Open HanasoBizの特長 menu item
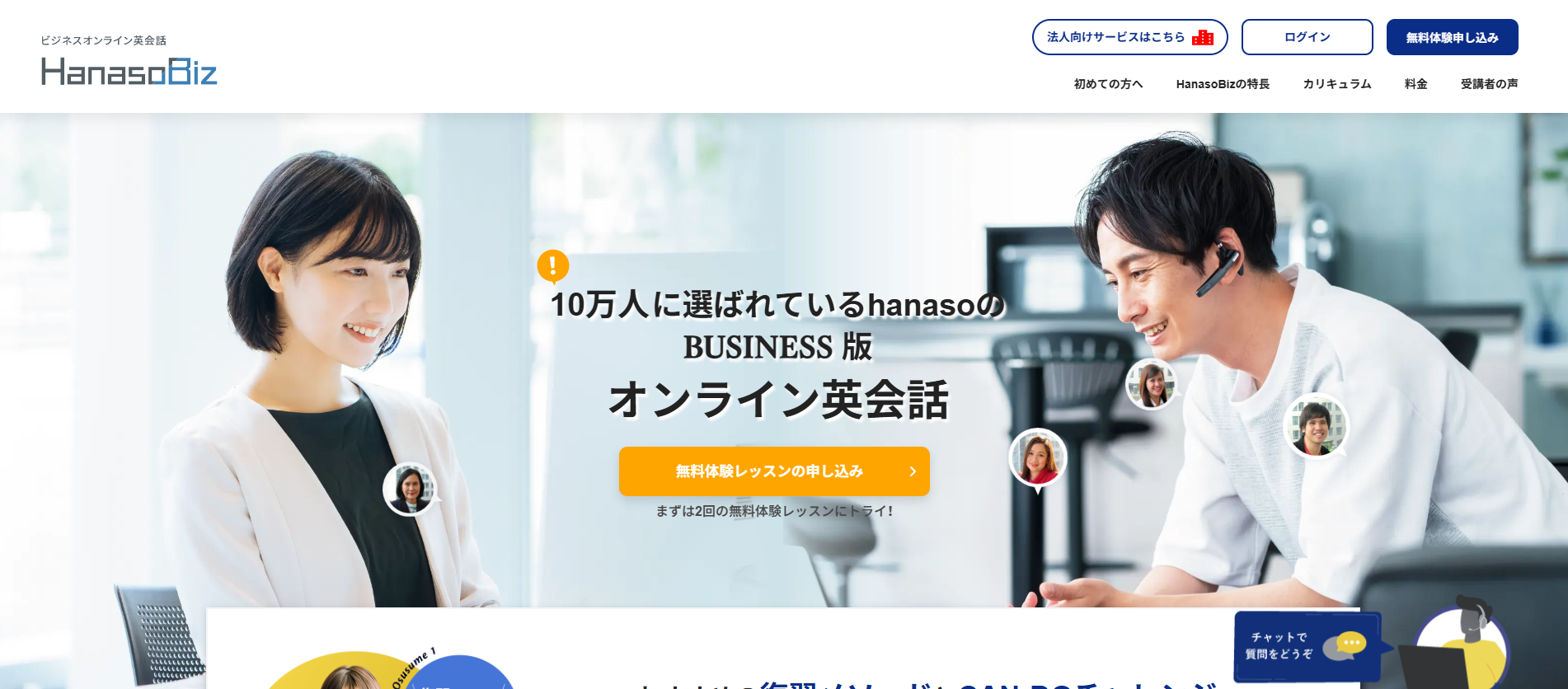This screenshot has width=1568, height=689. point(1223,84)
